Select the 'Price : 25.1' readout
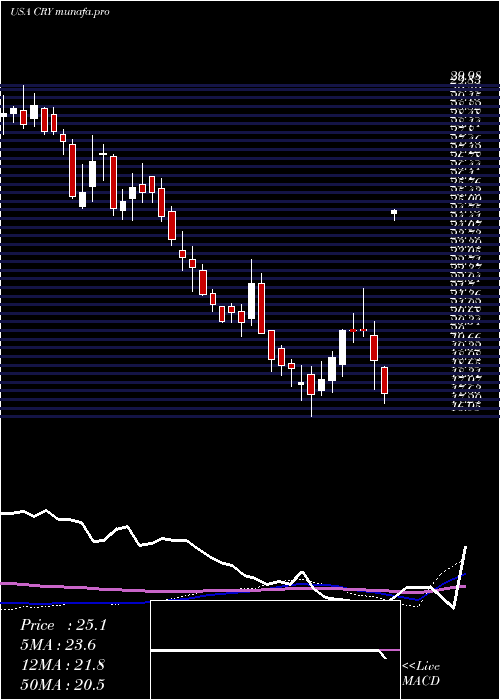Viewport: 500px width, 700px height. pos(63,625)
